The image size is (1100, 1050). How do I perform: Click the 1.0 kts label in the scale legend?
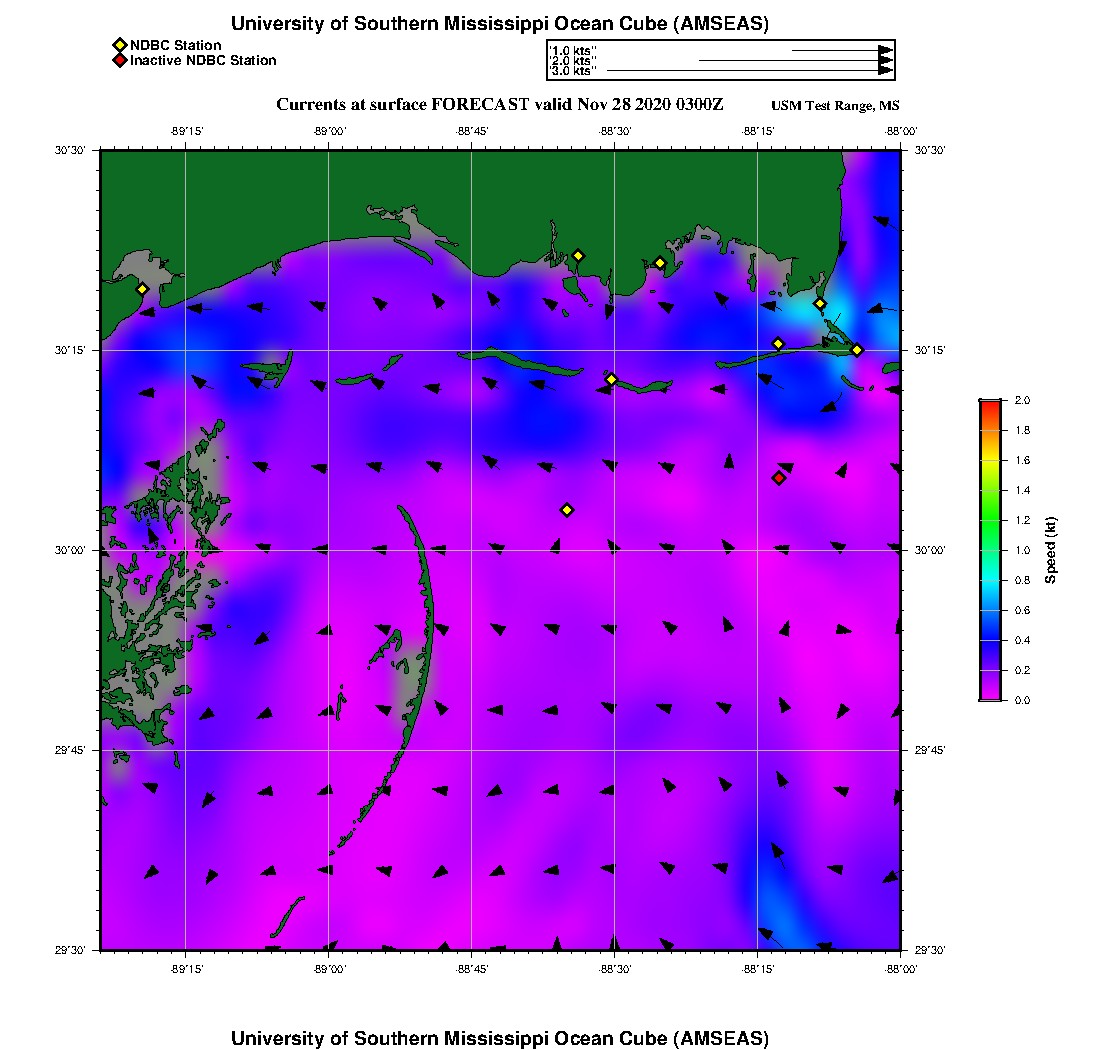[573, 50]
